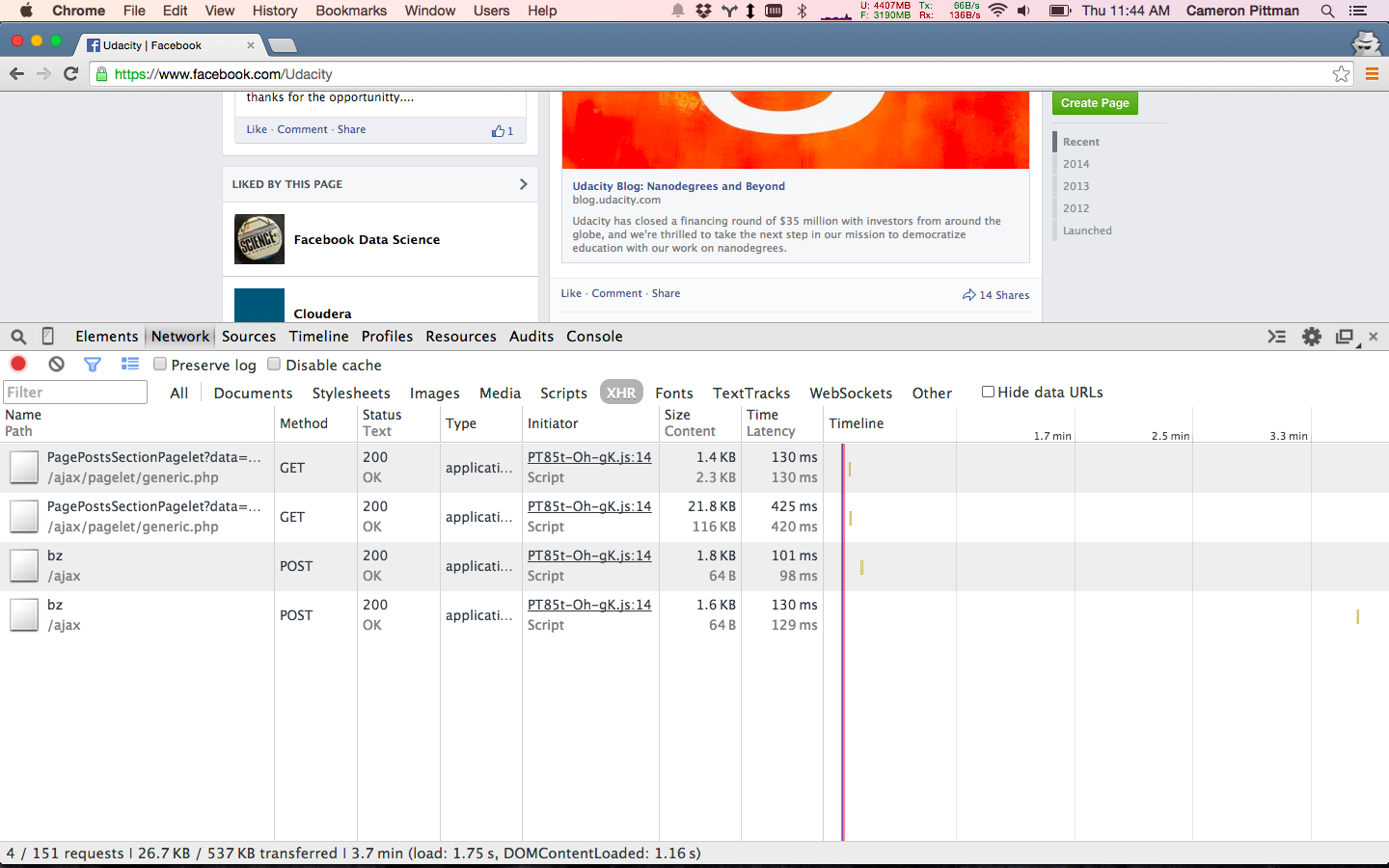This screenshot has width=1389, height=868.
Task: Expand the Liked By This Page chevron
Action: 523,183
